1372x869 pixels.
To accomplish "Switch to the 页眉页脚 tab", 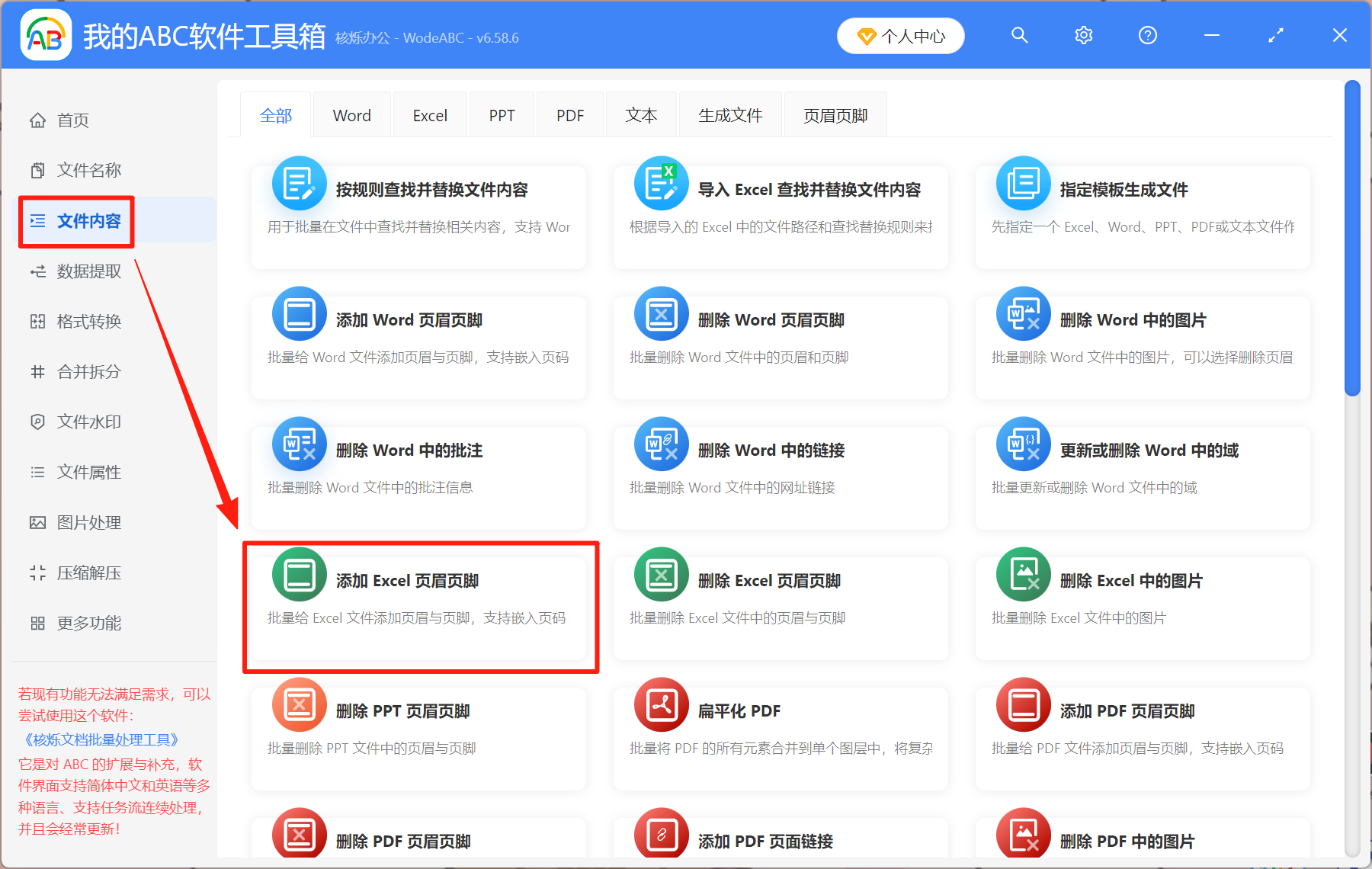I will coord(835,114).
